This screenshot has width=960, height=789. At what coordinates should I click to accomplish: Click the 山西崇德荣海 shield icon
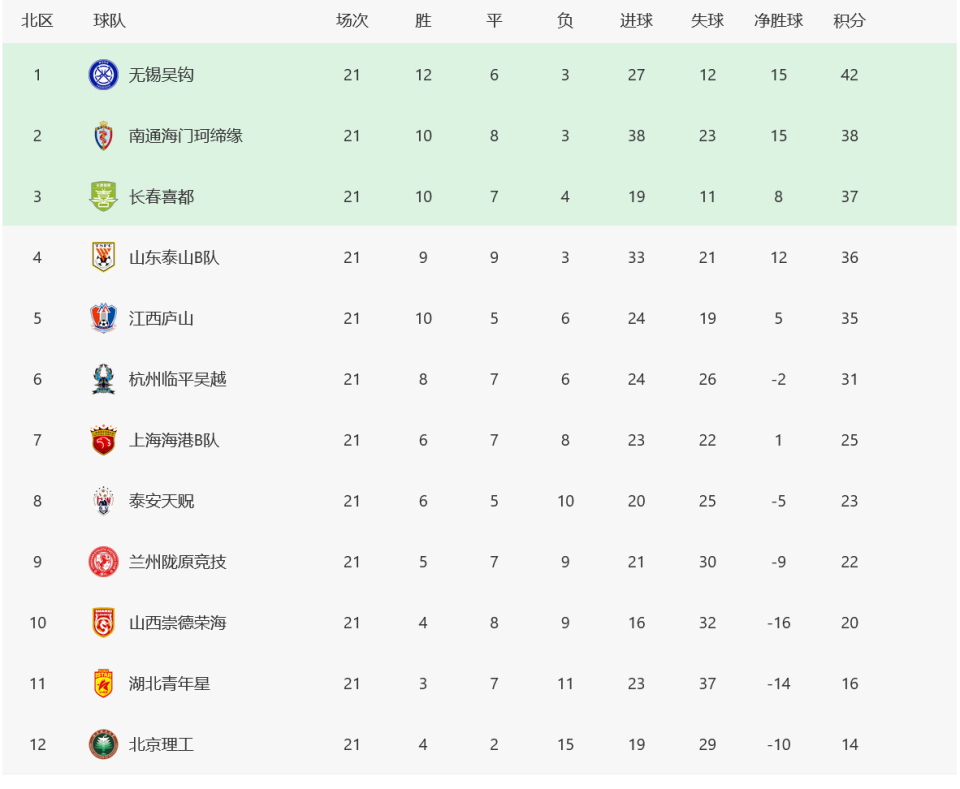(103, 623)
